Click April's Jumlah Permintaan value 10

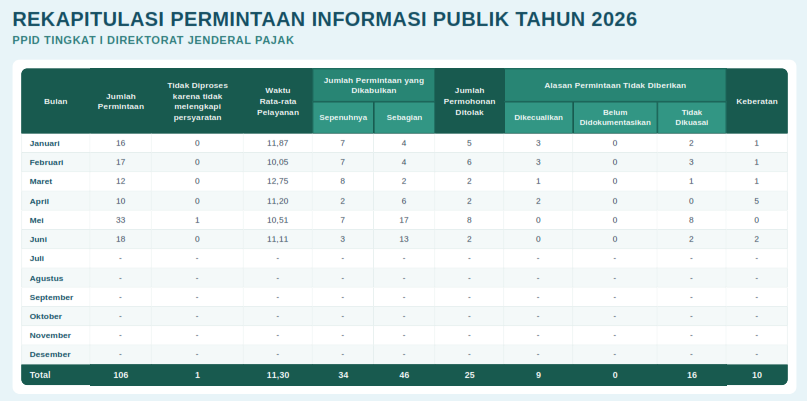click(121, 201)
